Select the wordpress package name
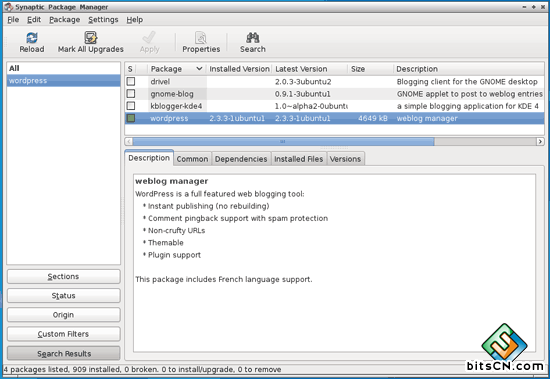 tap(169, 118)
